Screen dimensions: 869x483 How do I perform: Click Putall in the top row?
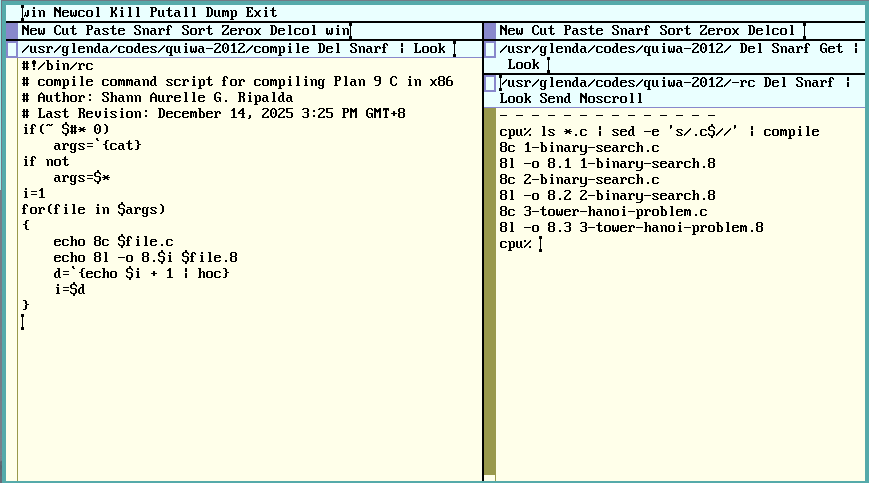click(x=172, y=12)
